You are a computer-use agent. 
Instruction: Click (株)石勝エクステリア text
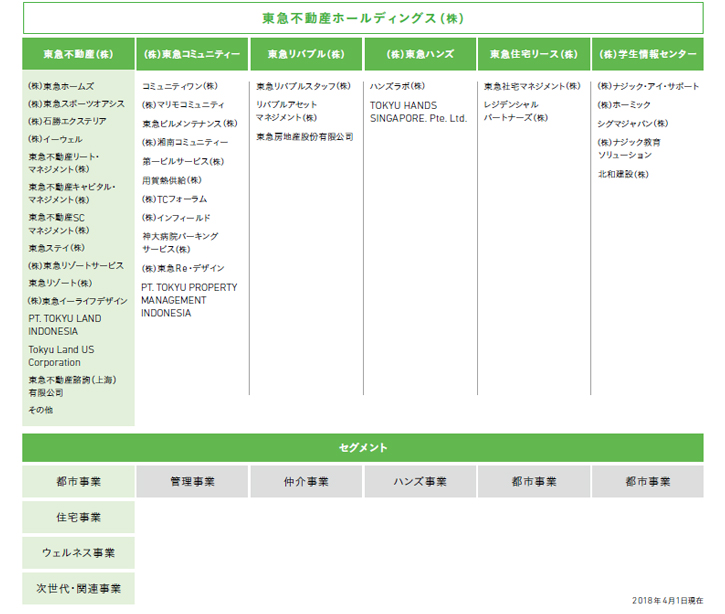(x=67, y=121)
